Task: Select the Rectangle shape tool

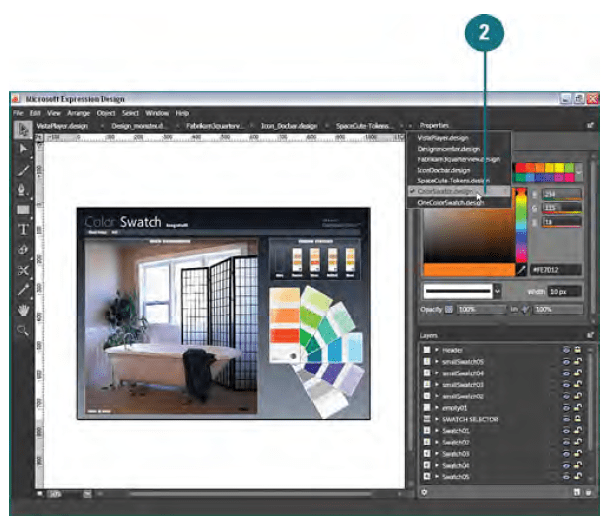Action: tap(23, 210)
